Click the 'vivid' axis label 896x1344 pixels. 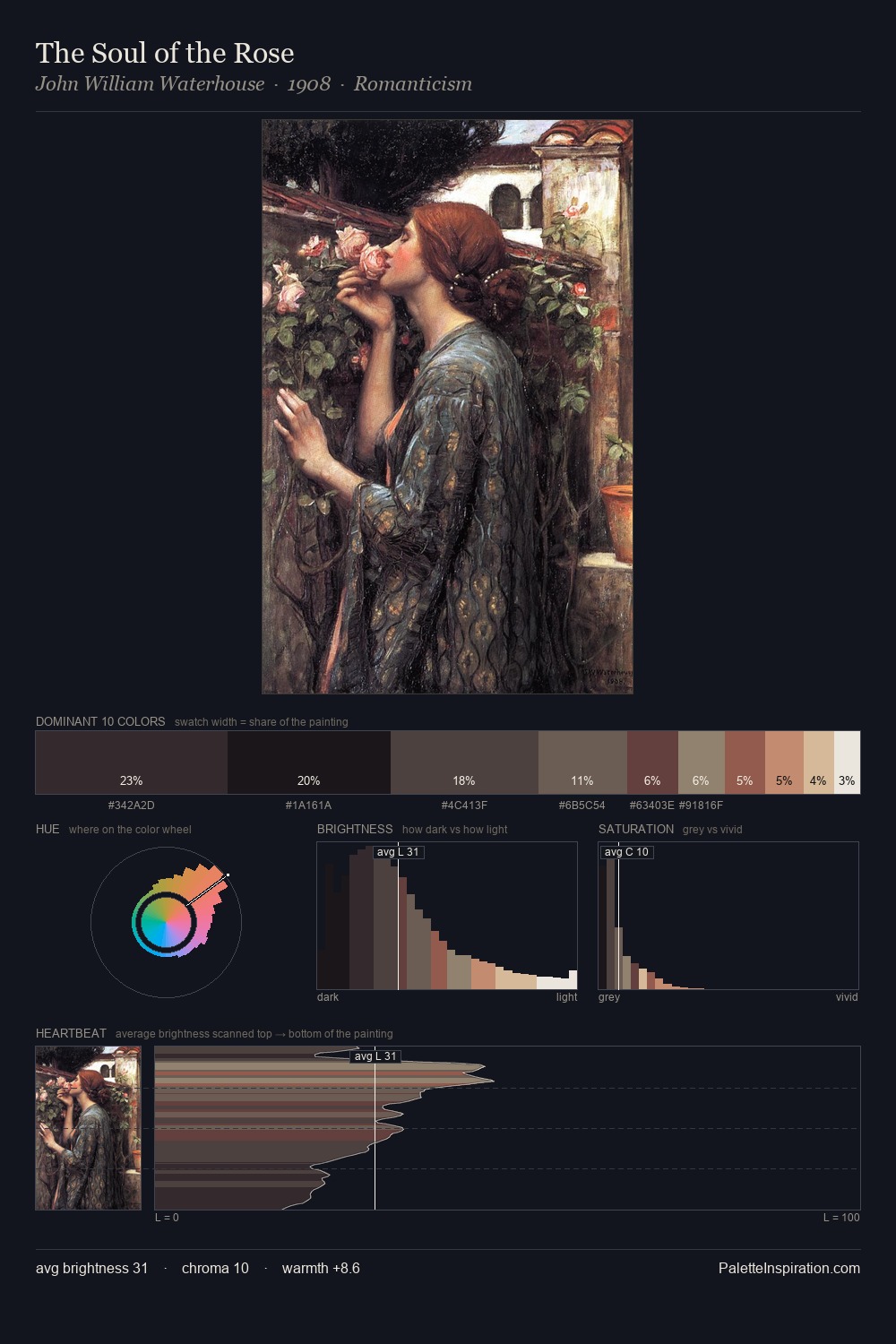[847, 997]
